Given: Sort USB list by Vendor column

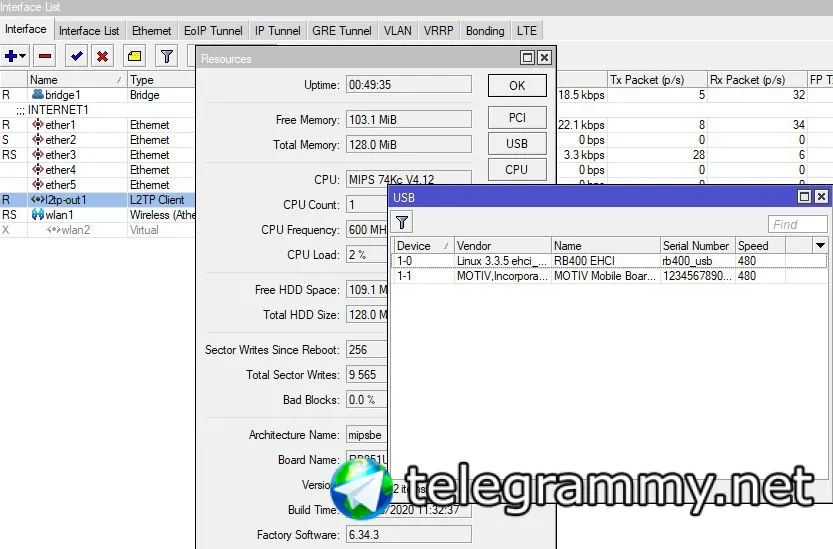Looking at the screenshot, I should (503, 246).
